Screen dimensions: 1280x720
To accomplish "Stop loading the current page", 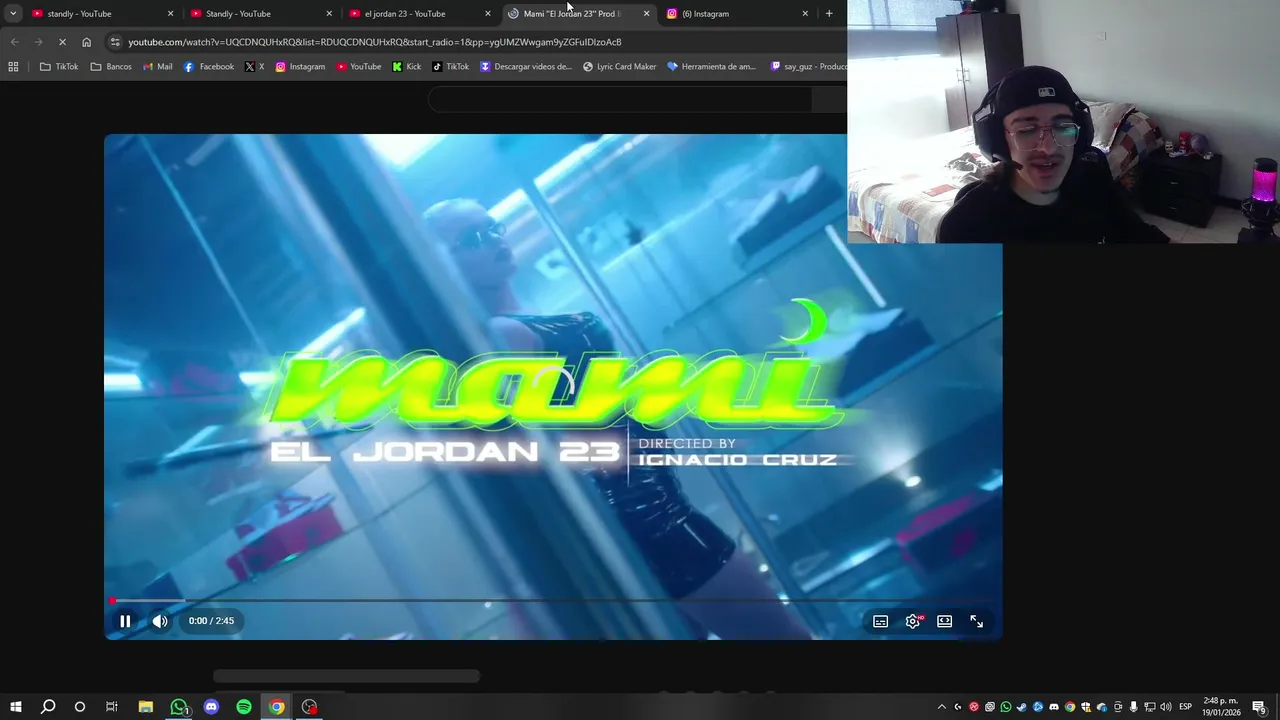I will click(62, 42).
